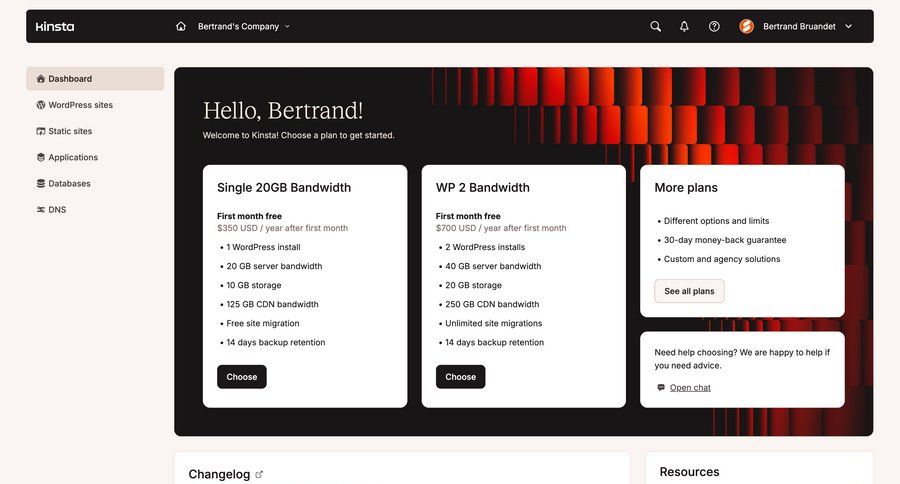The image size is (900, 484).
Task: Open Static sites in sidebar
Action: 70,131
